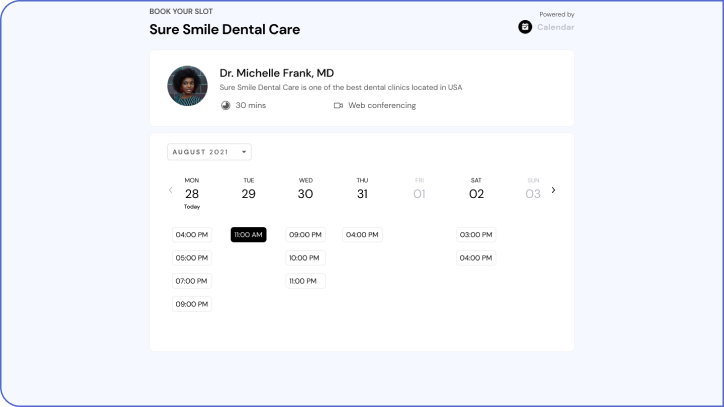Screen dimensions: 724x407
Task: Go to previous week with left arrow
Action: pos(170,190)
